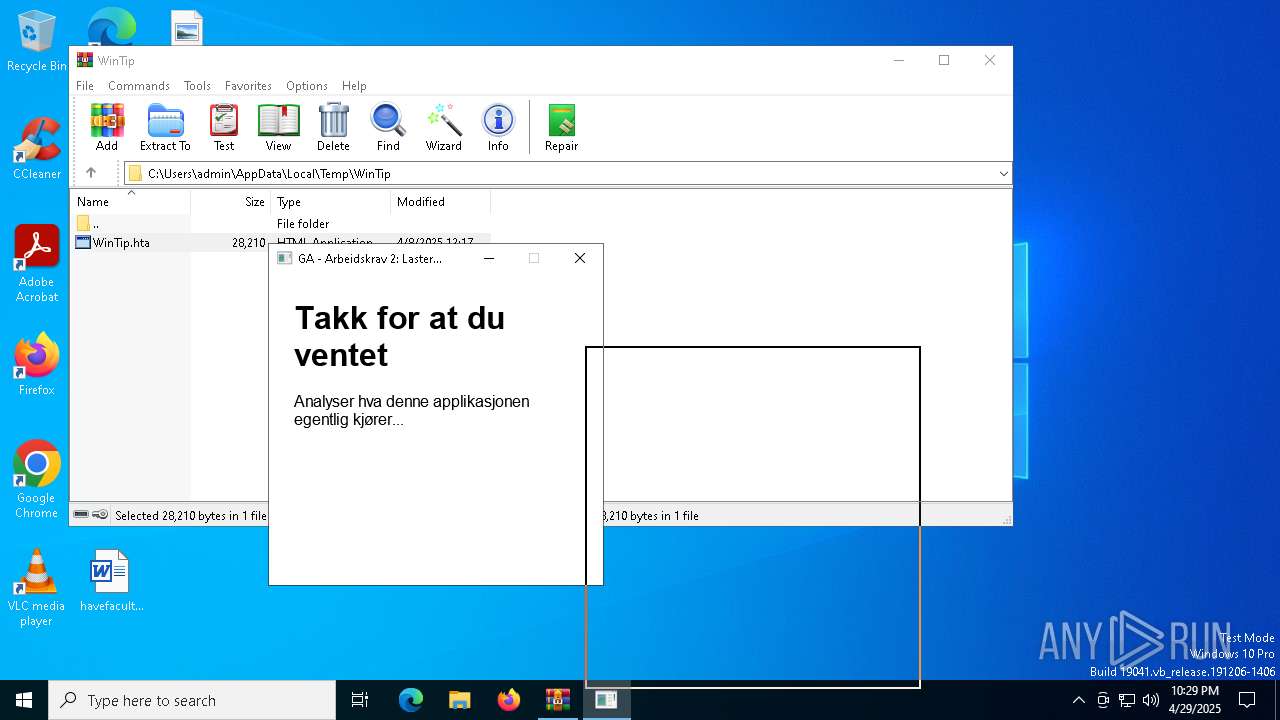This screenshot has height=720, width=1280.
Task: Open the Tools menu
Action: pyautogui.click(x=197, y=86)
